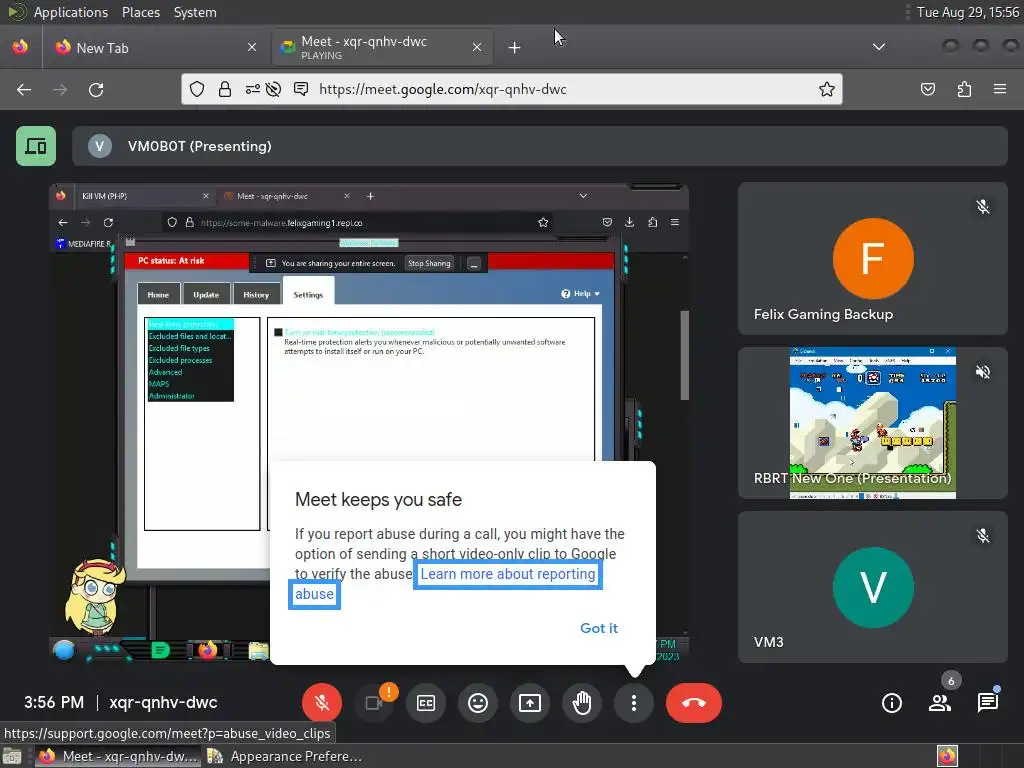Image resolution: width=1024 pixels, height=768 pixels.
Task: Switch to the Meet - xqr-qnhv-dwc tab
Action: 382,48
